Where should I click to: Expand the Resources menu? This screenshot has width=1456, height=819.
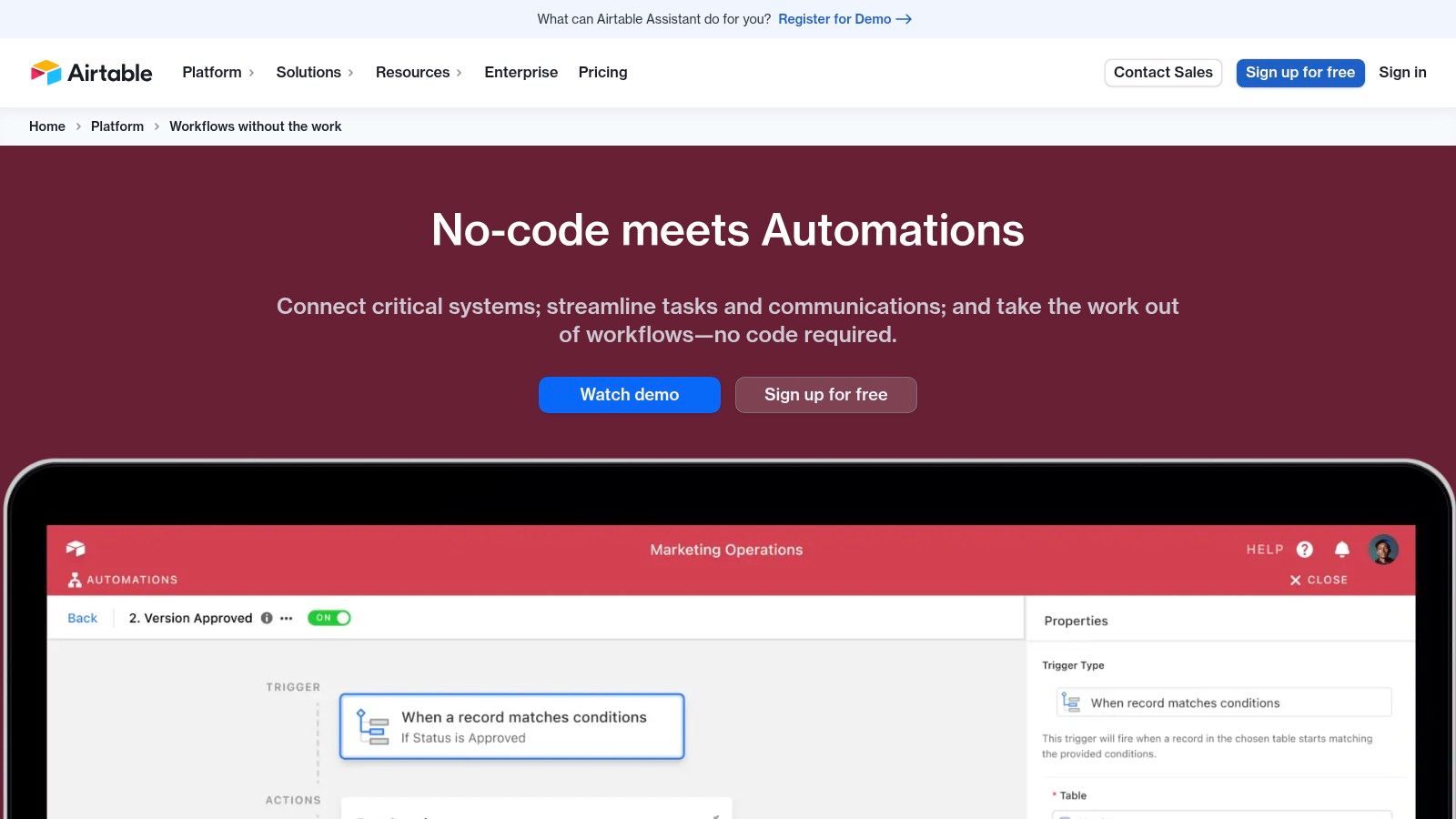pos(419,72)
